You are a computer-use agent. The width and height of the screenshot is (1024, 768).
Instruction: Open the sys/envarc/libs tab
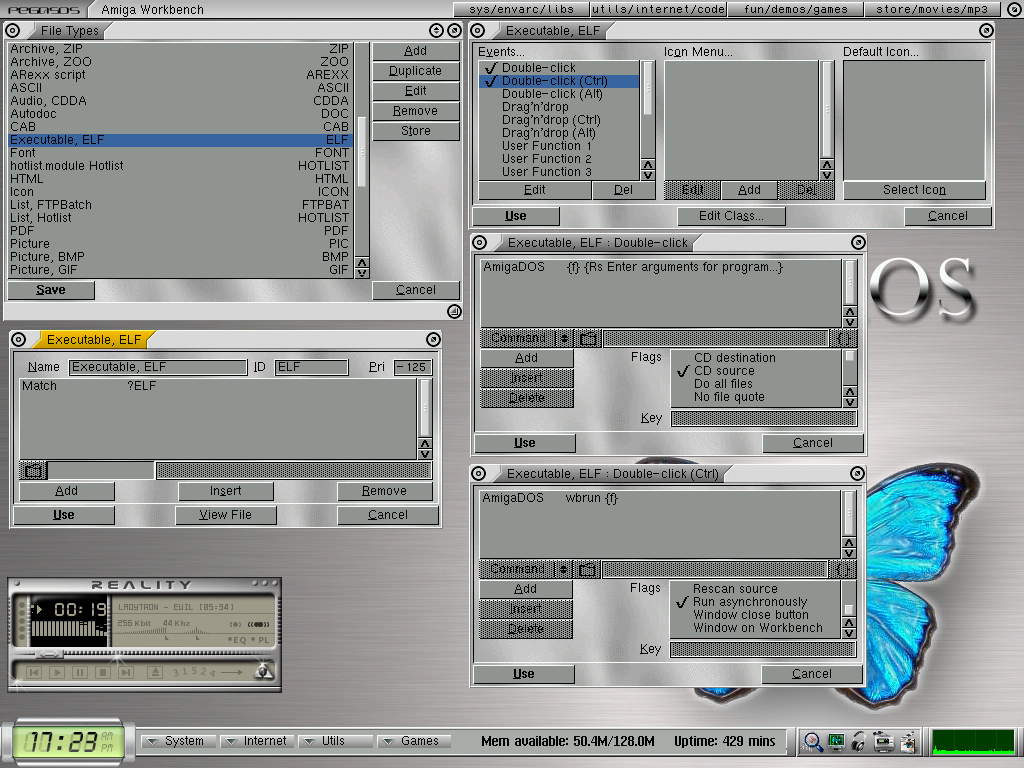coord(519,9)
